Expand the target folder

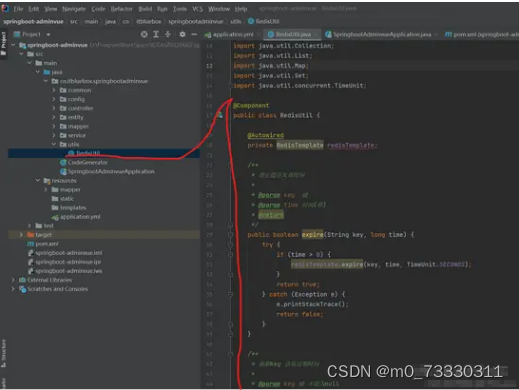(21, 235)
